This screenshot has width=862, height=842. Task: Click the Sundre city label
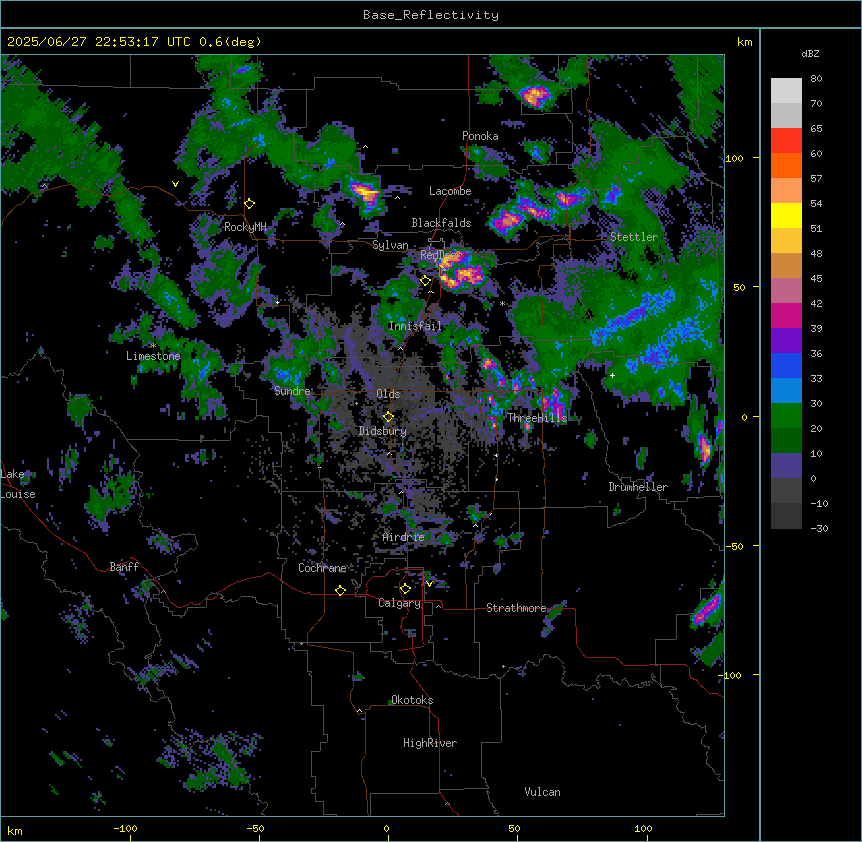point(292,391)
